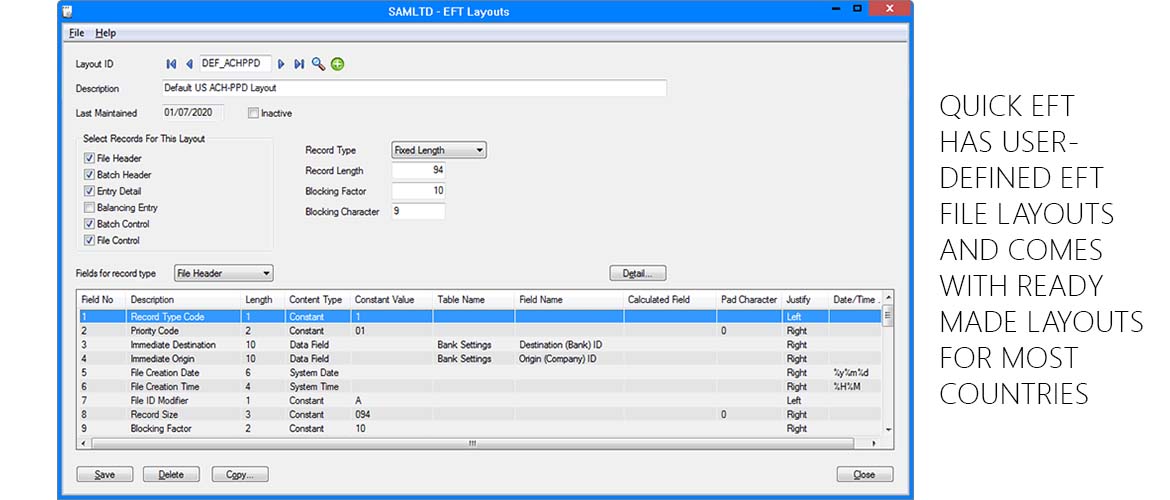
Task: Select the File Creation Time row
Action: pyautogui.click(x=480, y=387)
